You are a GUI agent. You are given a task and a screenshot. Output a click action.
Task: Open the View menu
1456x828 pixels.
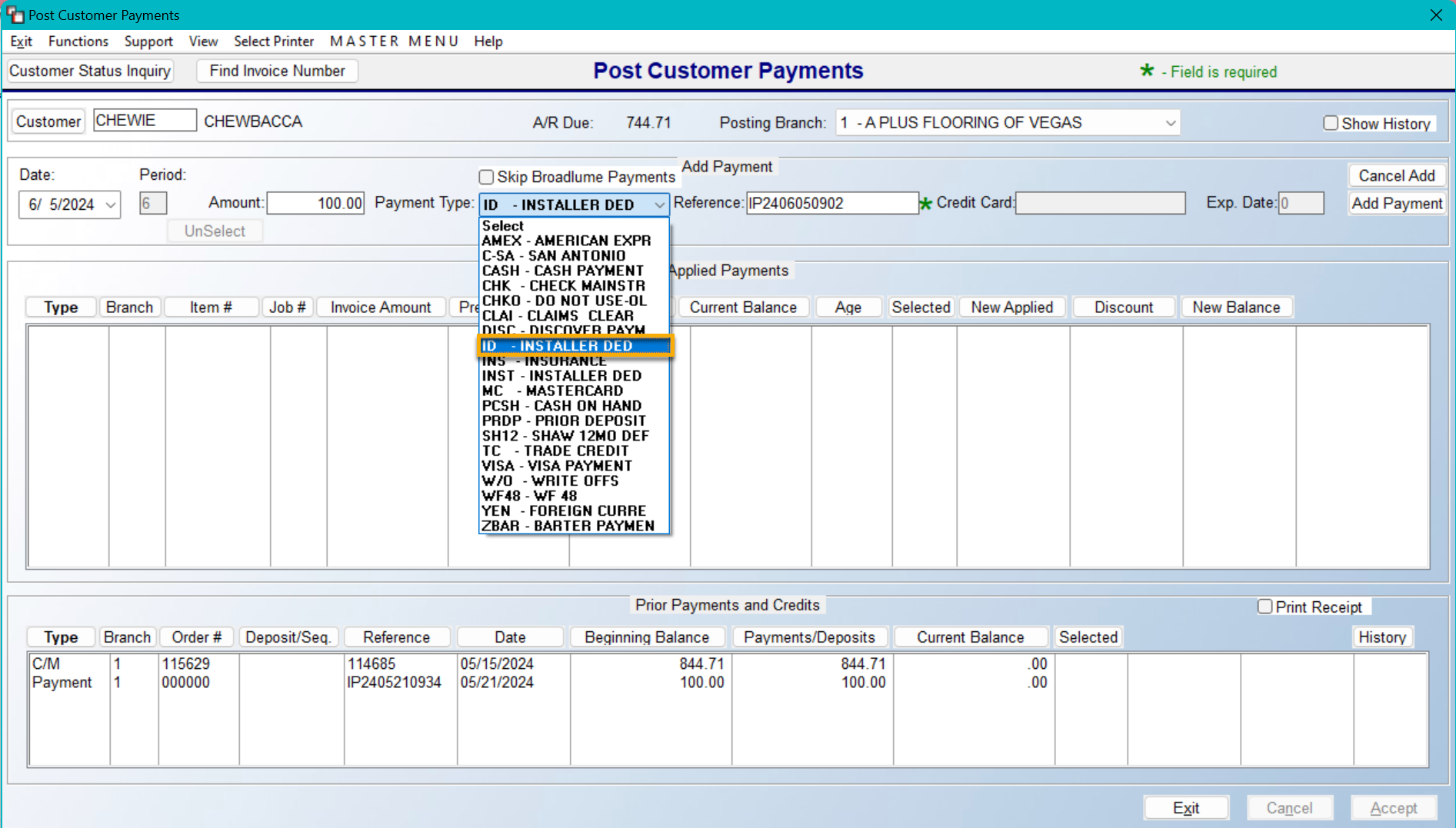click(x=203, y=42)
